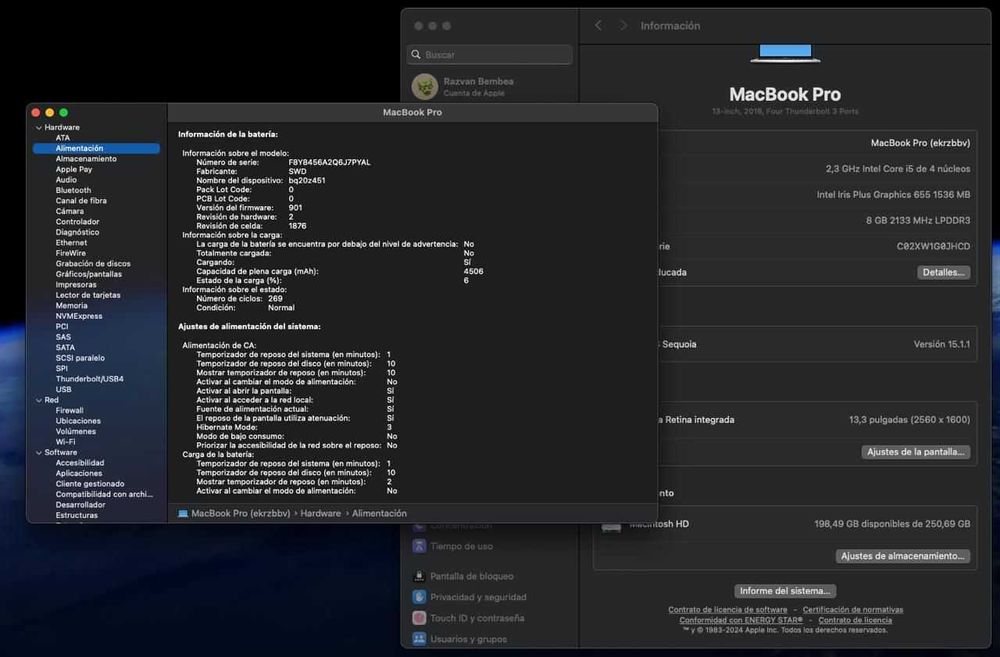This screenshot has height=657, width=1000.
Task: Select Impresoras in the sidebar
Action: tap(76, 284)
